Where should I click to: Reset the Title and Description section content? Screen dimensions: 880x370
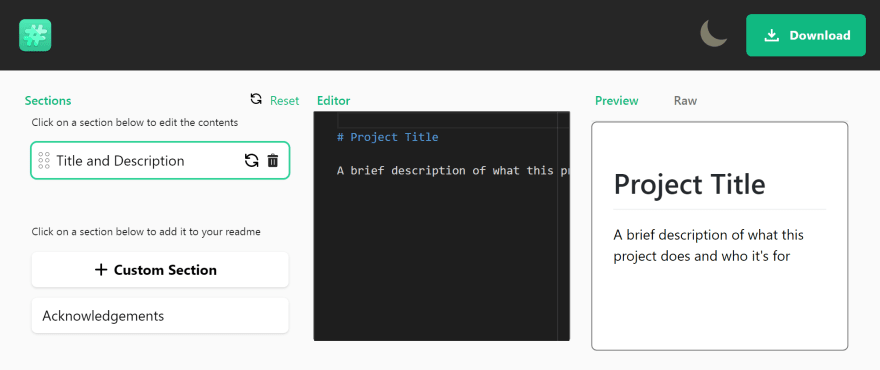(251, 161)
